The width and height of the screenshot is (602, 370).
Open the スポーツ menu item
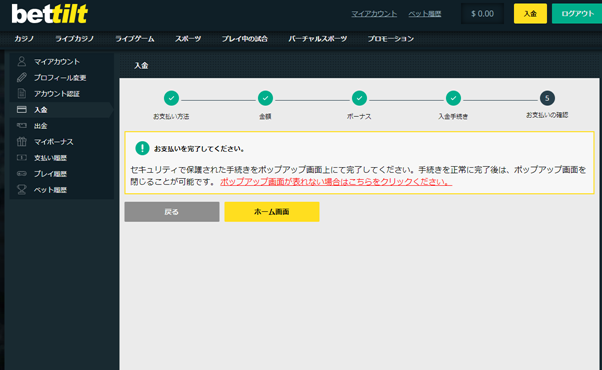[188, 39]
